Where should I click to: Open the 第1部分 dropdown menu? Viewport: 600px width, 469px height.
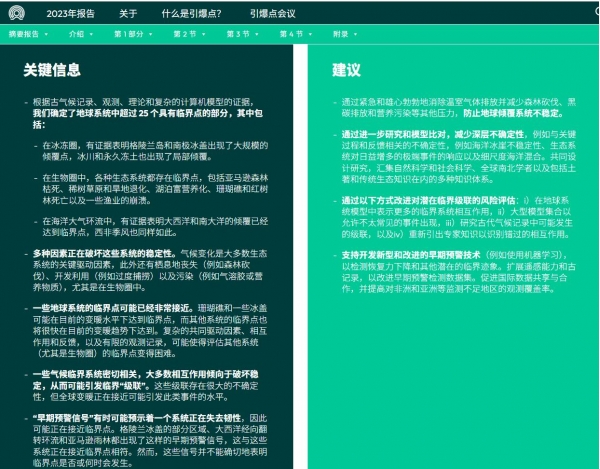[x=134, y=33]
